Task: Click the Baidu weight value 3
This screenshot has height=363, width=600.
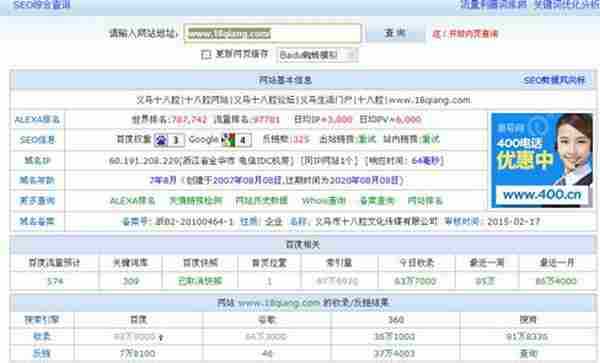Action: tap(176, 140)
